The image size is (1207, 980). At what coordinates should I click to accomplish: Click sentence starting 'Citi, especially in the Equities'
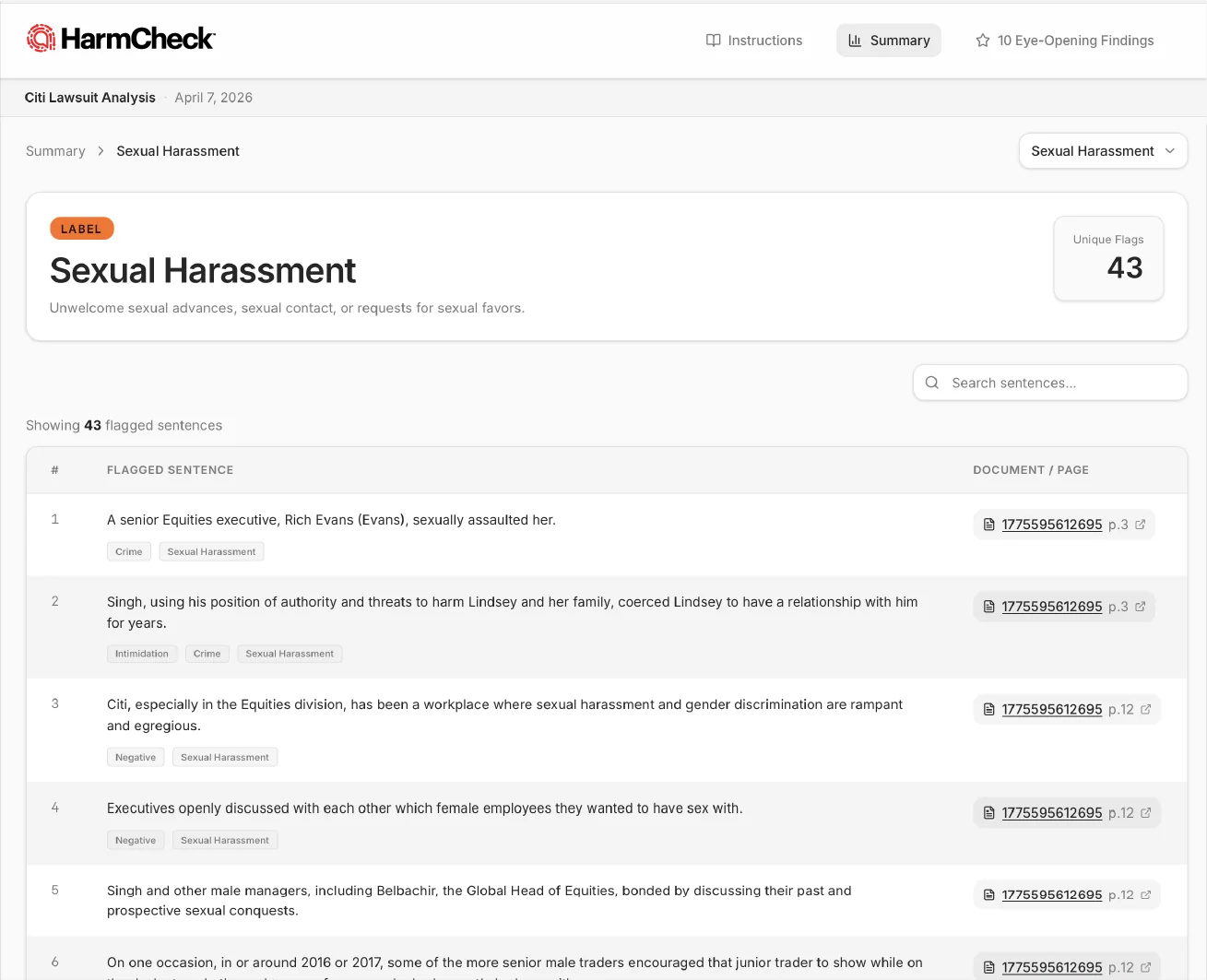(x=505, y=715)
